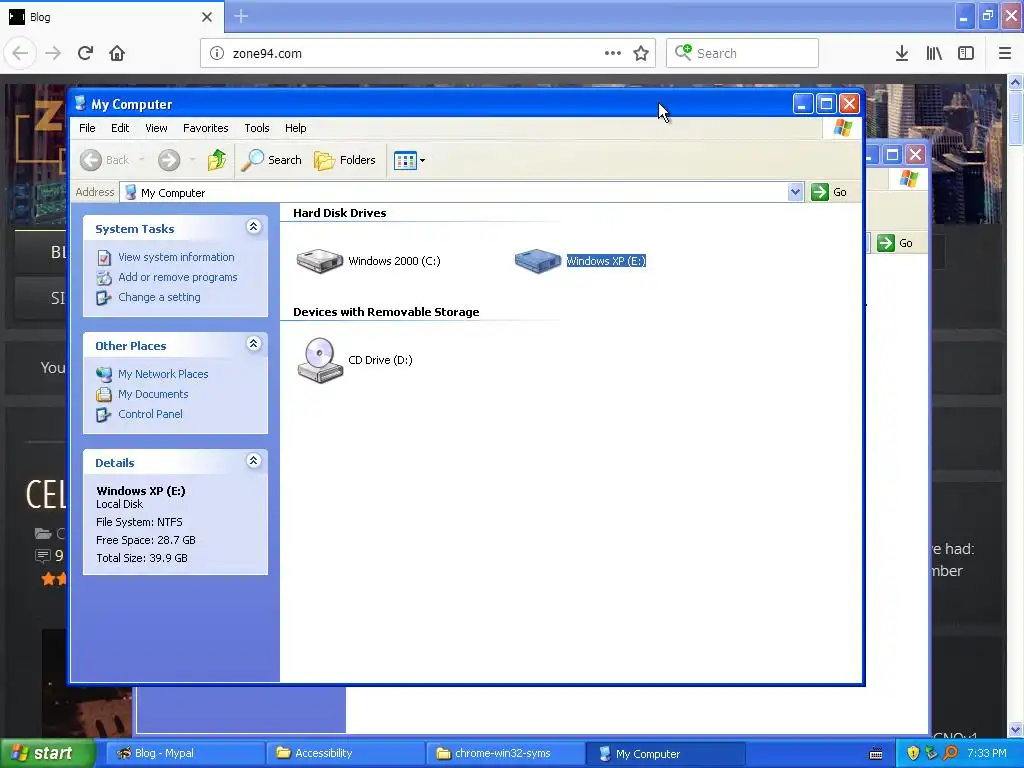Select the CD Drive (D:) icon
Image resolution: width=1024 pixels, height=768 pixels.
(320, 360)
